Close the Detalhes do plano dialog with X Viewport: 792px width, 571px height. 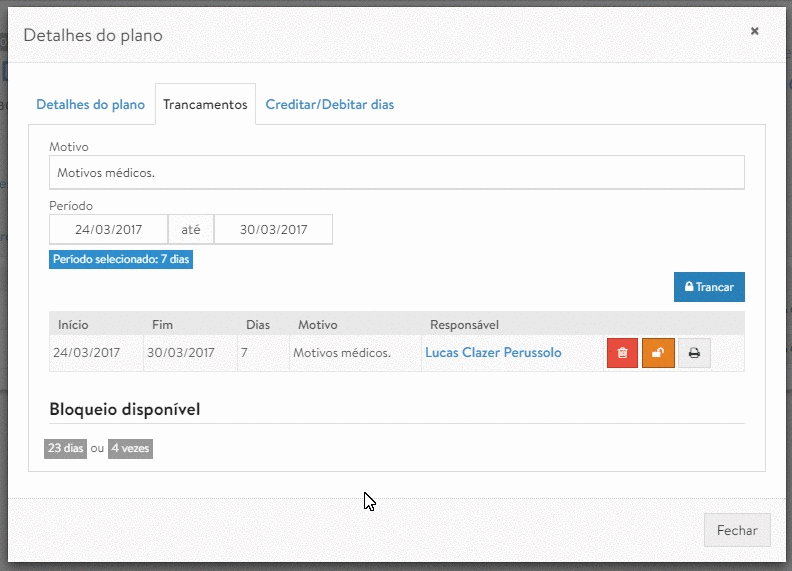[754, 32]
